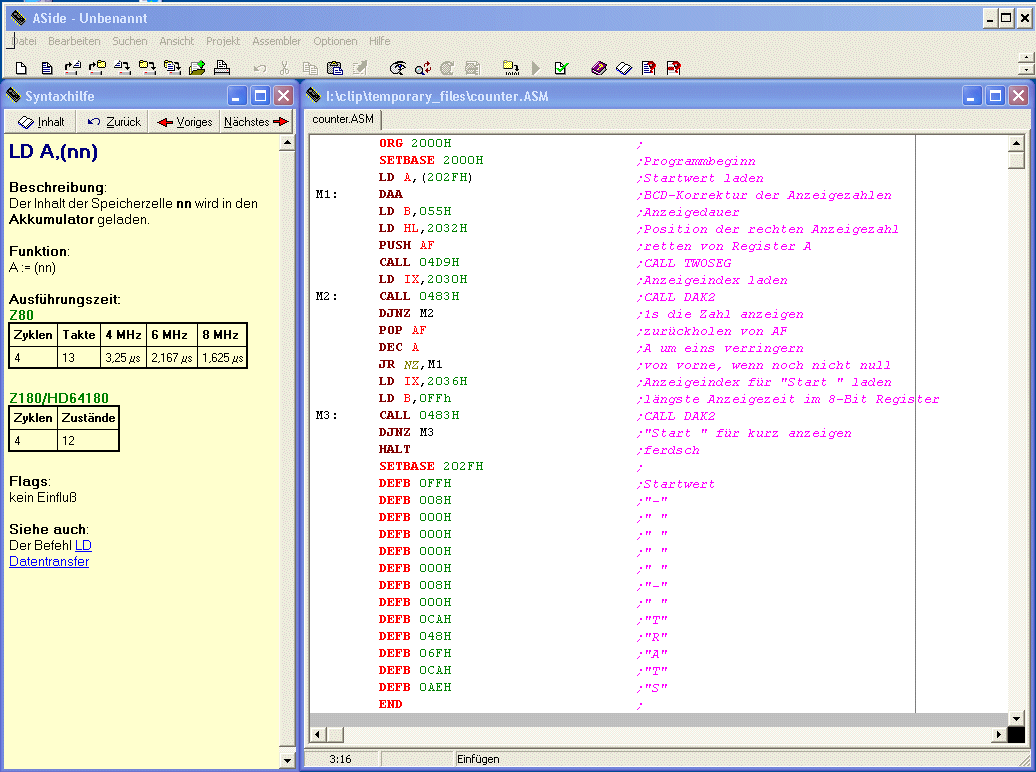Open the Suchen menu
Screen dimensions: 1036x772
point(130,41)
